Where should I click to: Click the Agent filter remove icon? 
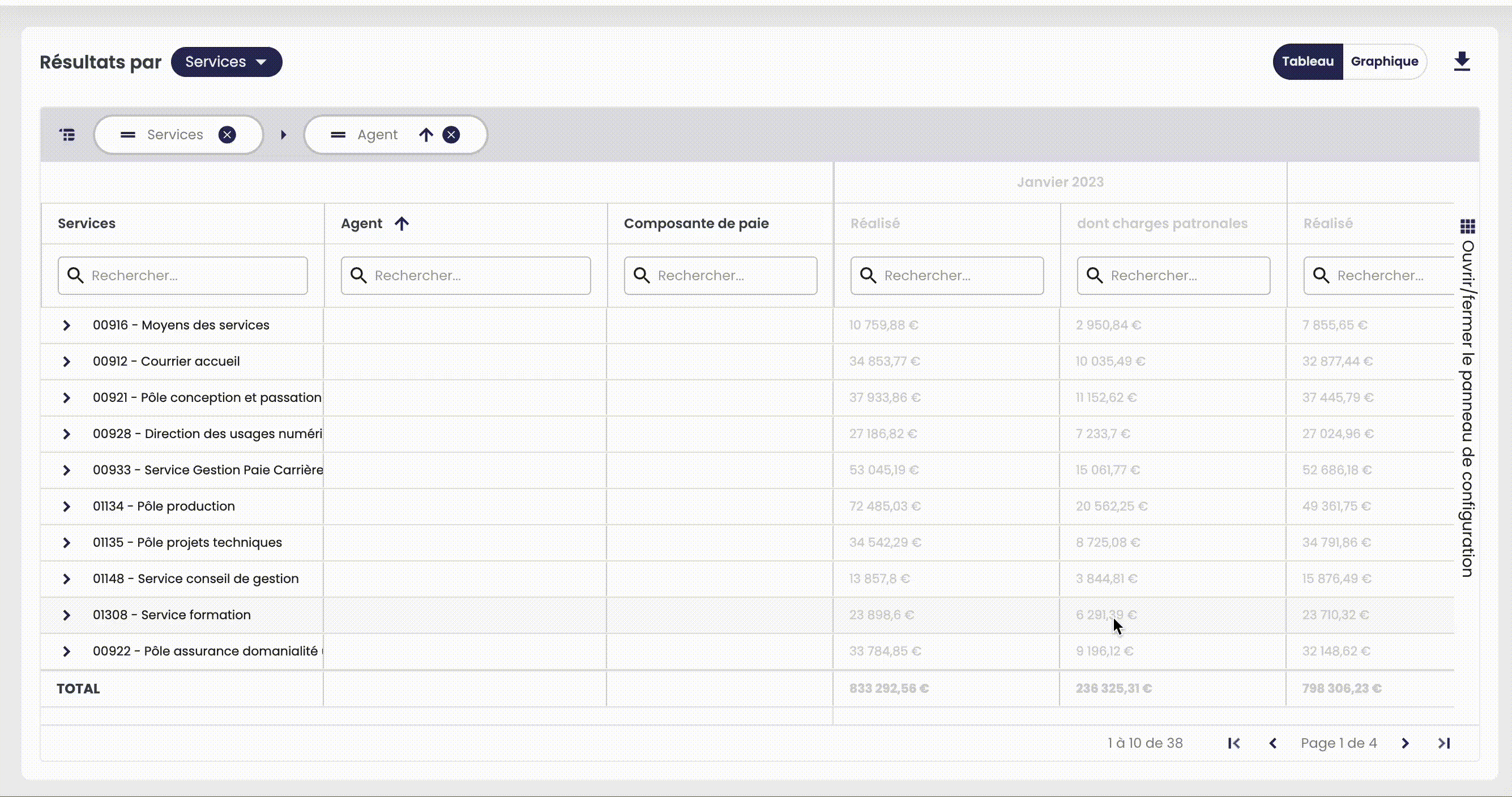[x=452, y=134]
